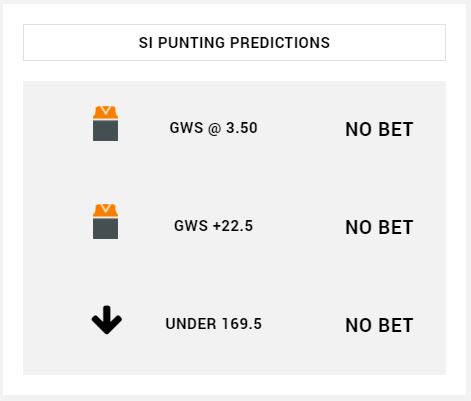Image resolution: width=471 pixels, height=401 pixels.
Task: Select the orange collar of the top jersey
Action: 105,112
